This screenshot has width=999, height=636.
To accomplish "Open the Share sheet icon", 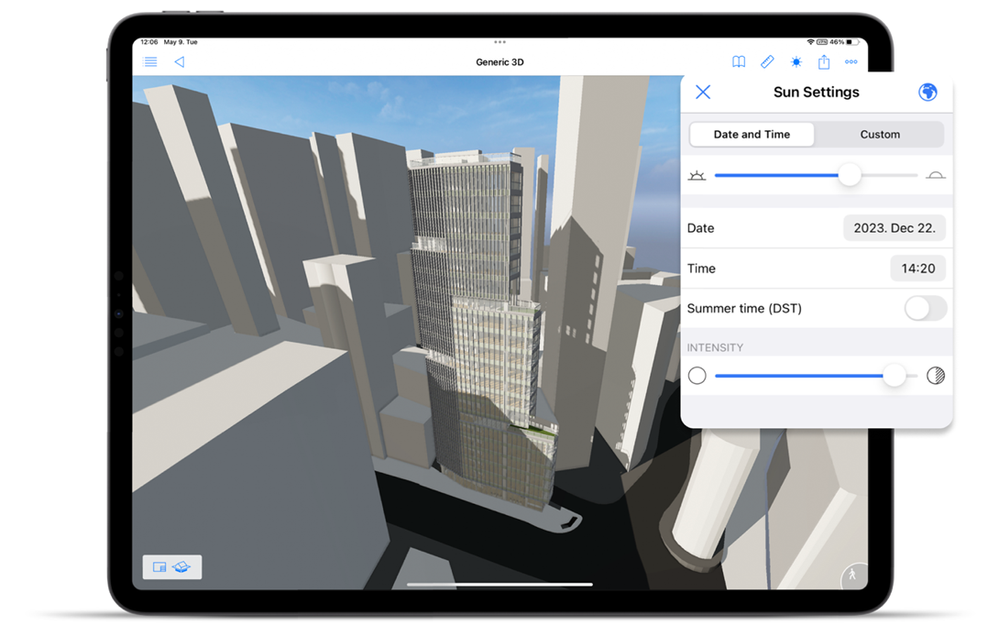I will [x=823, y=62].
